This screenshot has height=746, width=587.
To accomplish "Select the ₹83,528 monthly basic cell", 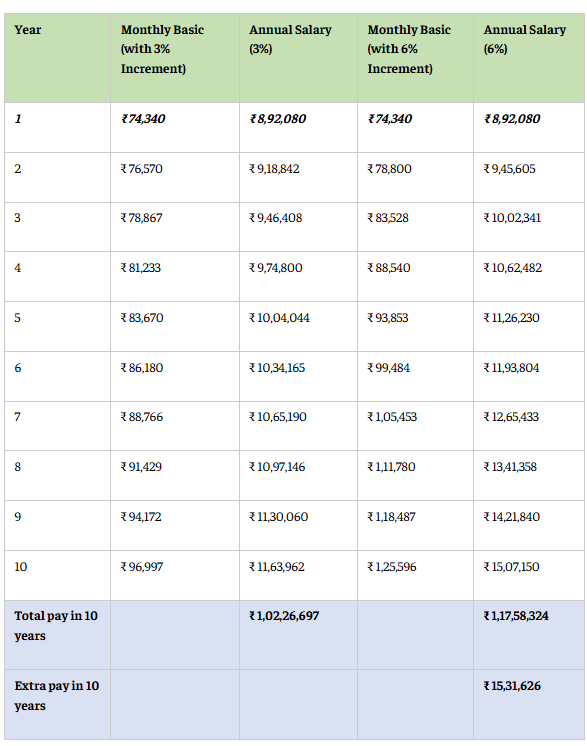I will coord(388,218).
